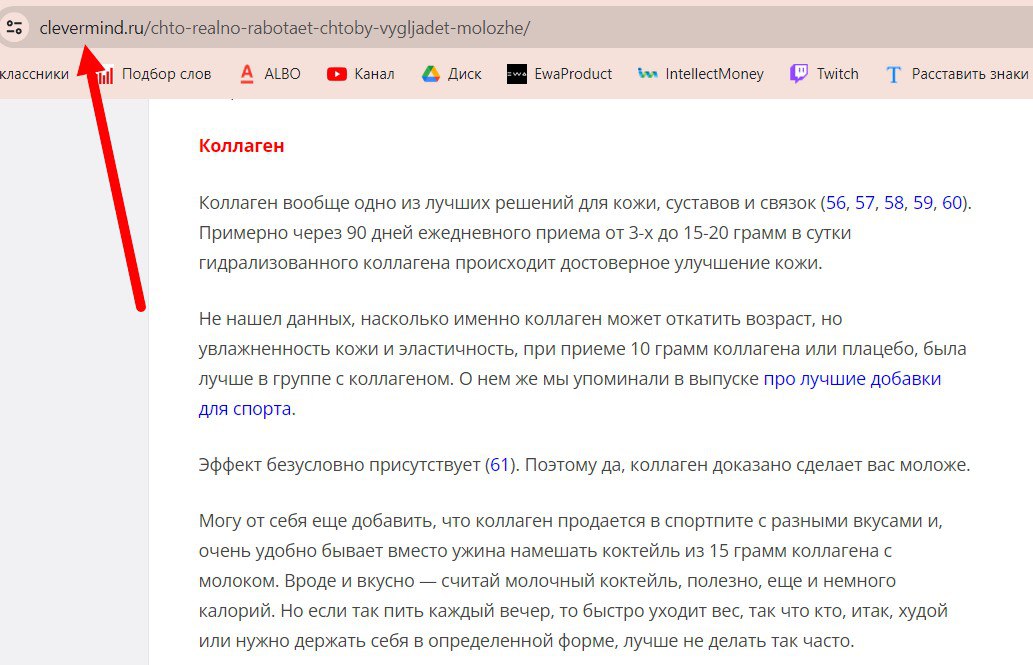The height and width of the screenshot is (665, 1033).
Task: Follow reference link 56
Action: pos(836,203)
